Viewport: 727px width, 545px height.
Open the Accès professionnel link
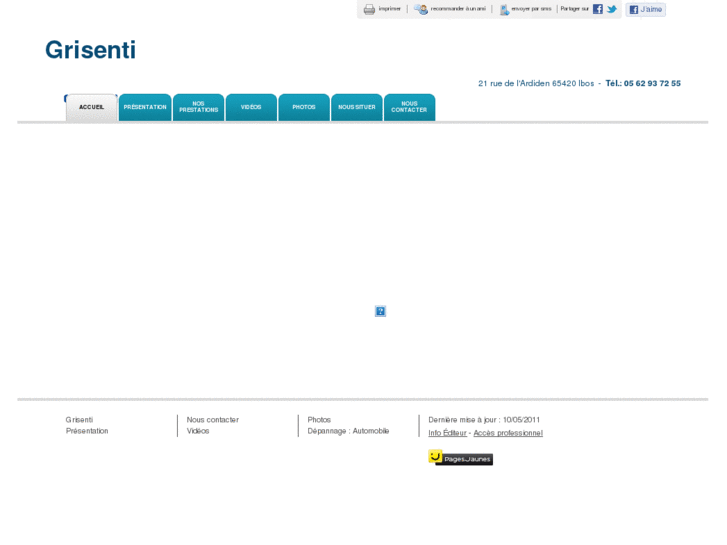[508, 433]
